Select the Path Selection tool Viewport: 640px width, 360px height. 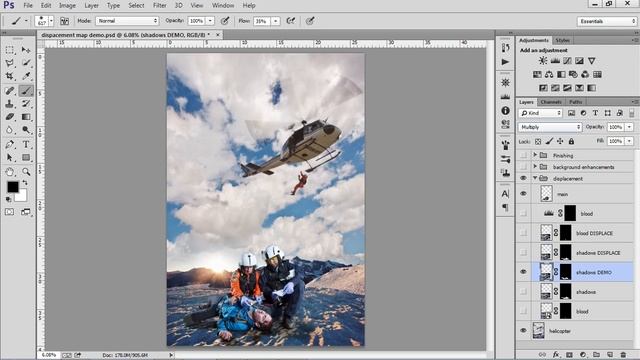(x=10, y=158)
